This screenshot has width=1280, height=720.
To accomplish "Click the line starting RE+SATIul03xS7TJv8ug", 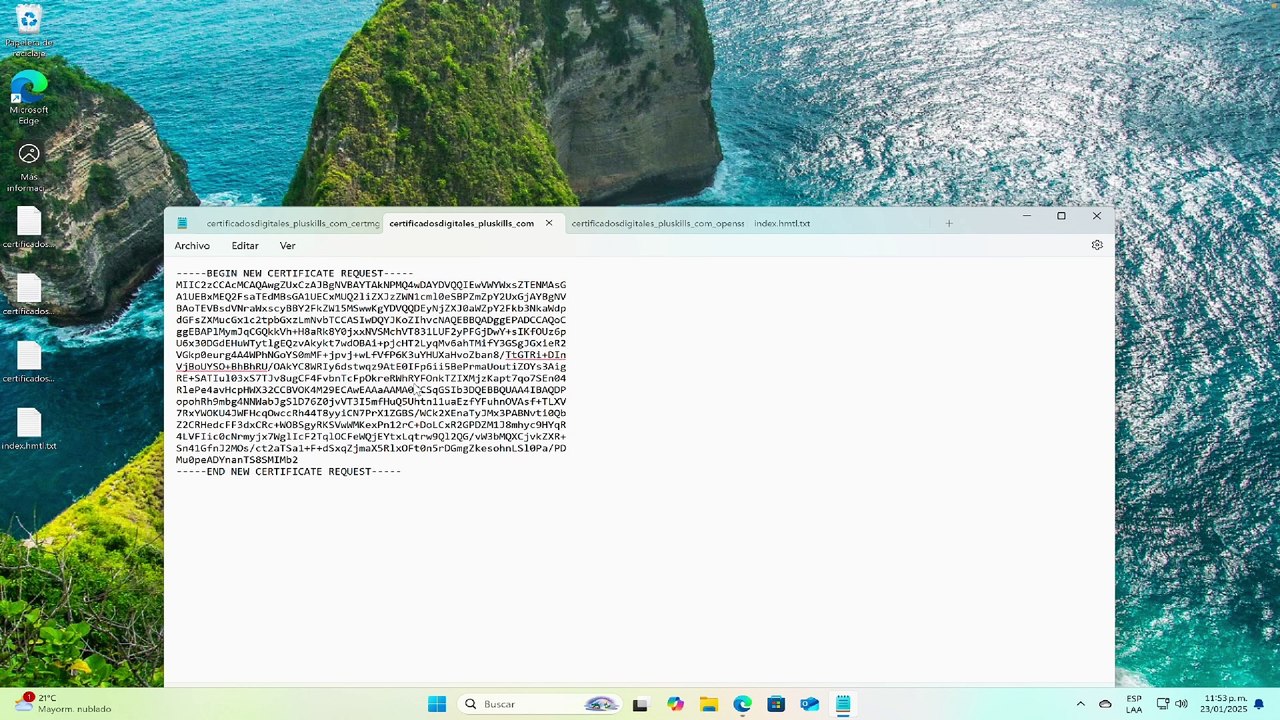I will pos(371,378).
